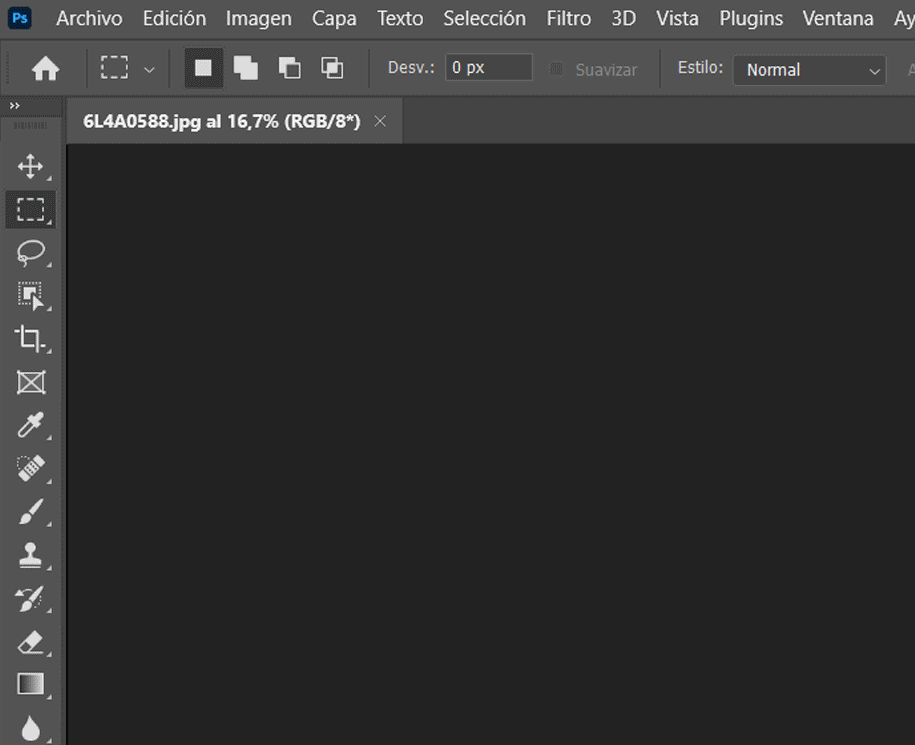Open the Edición menu
915x745 pixels.
(174, 19)
